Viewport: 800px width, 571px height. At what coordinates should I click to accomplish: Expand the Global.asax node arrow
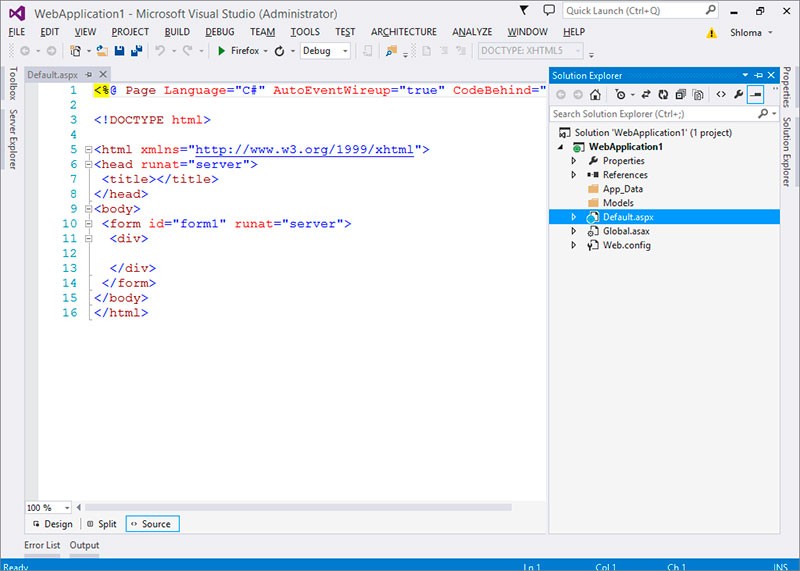click(x=573, y=231)
